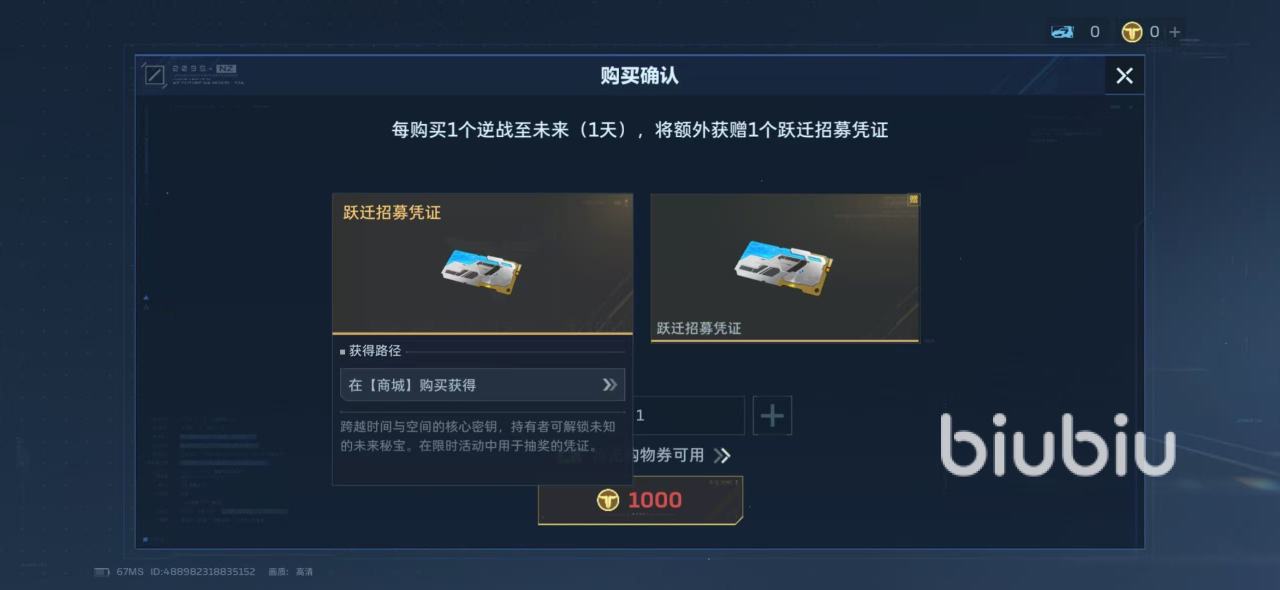Image resolution: width=1280 pixels, height=590 pixels.
Task: Add more gold coins with plus icon
Action: coord(1175,32)
